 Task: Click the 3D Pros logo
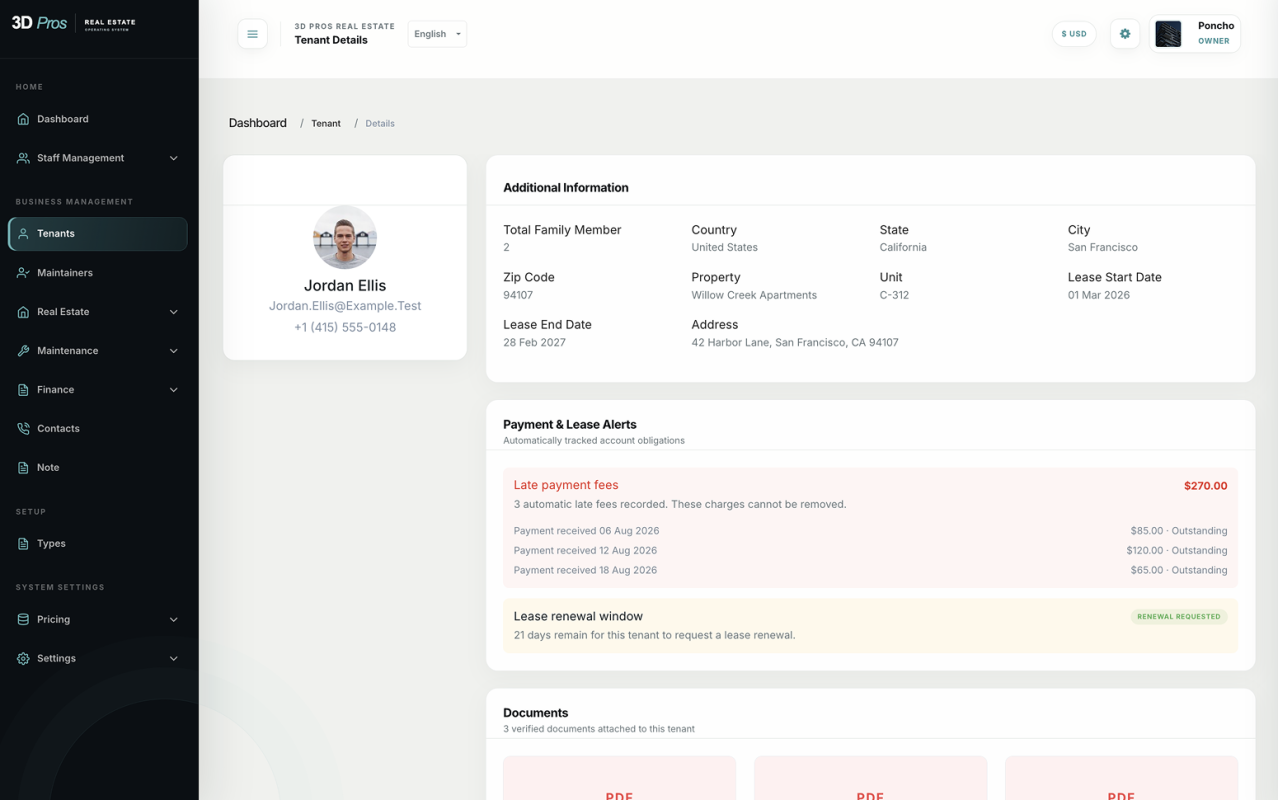coord(73,23)
